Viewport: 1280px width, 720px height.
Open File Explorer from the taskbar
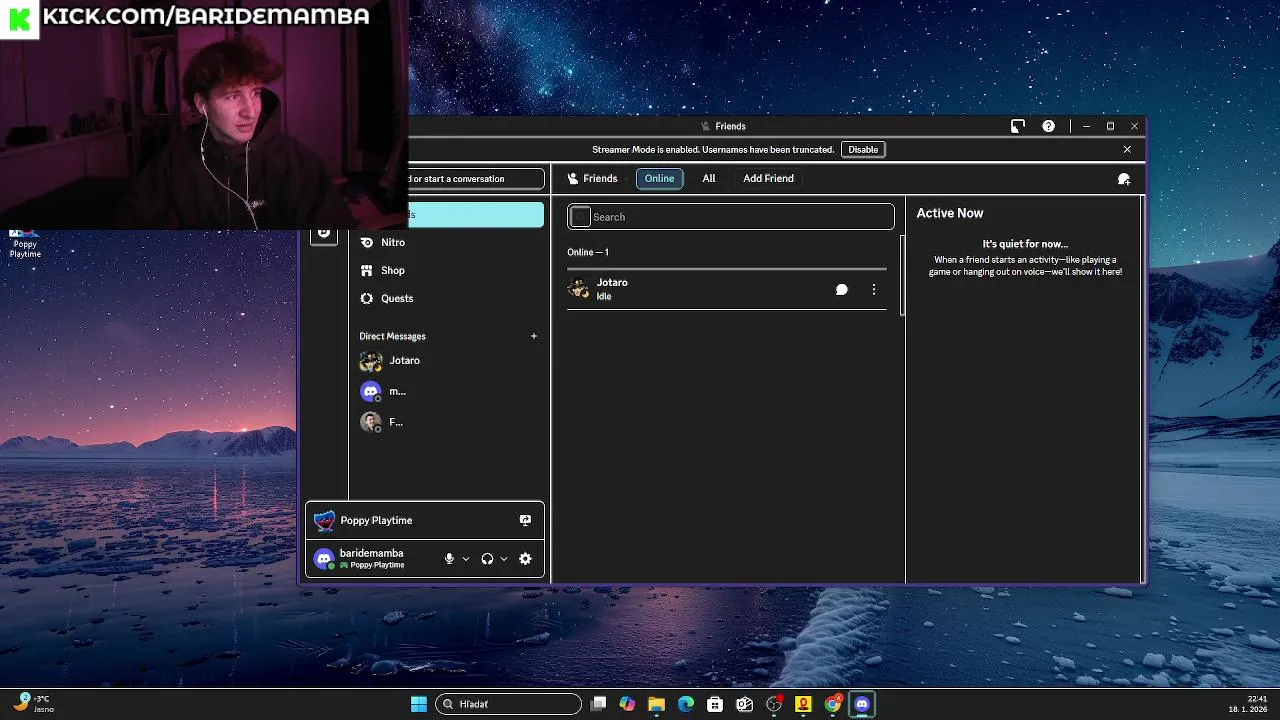click(x=656, y=704)
